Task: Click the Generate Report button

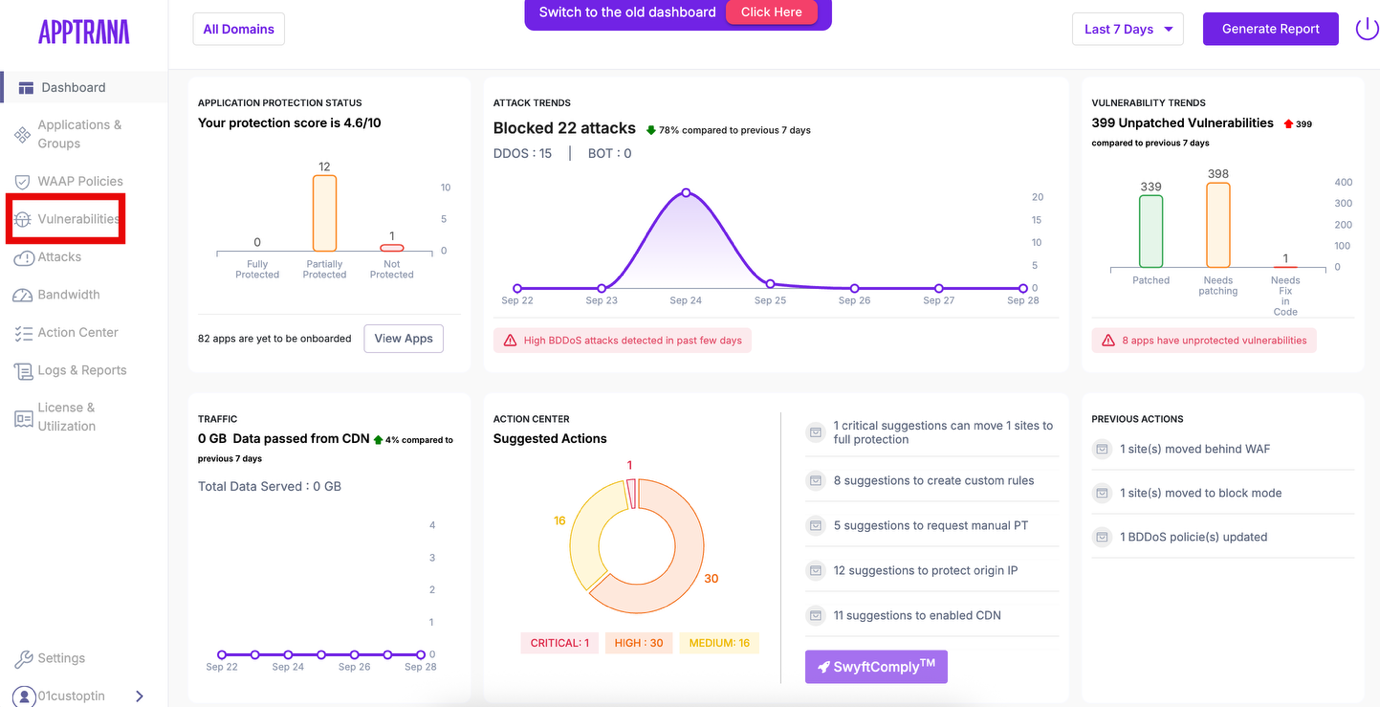Action: 1270,29
